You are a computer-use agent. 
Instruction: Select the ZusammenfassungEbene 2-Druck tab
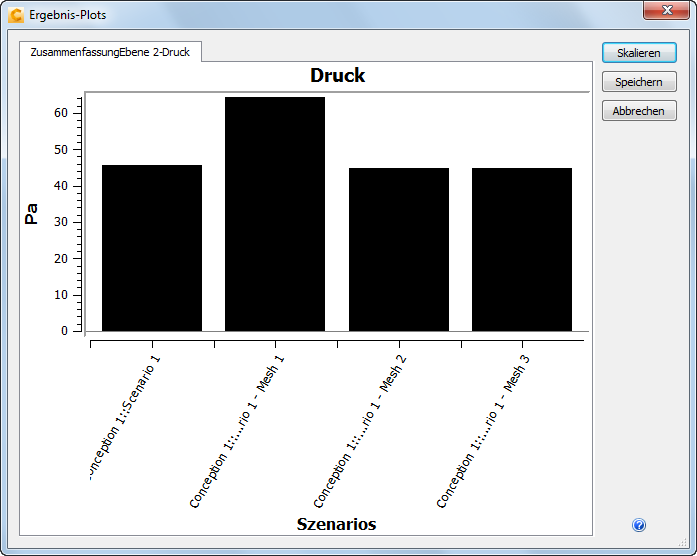pyautogui.click(x=110, y=52)
